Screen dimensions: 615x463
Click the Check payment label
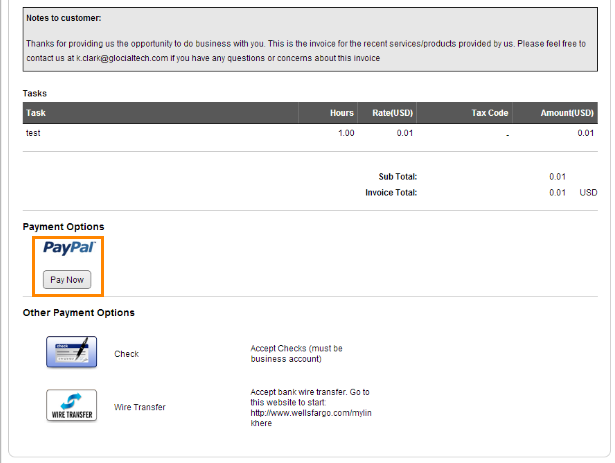pos(126,354)
